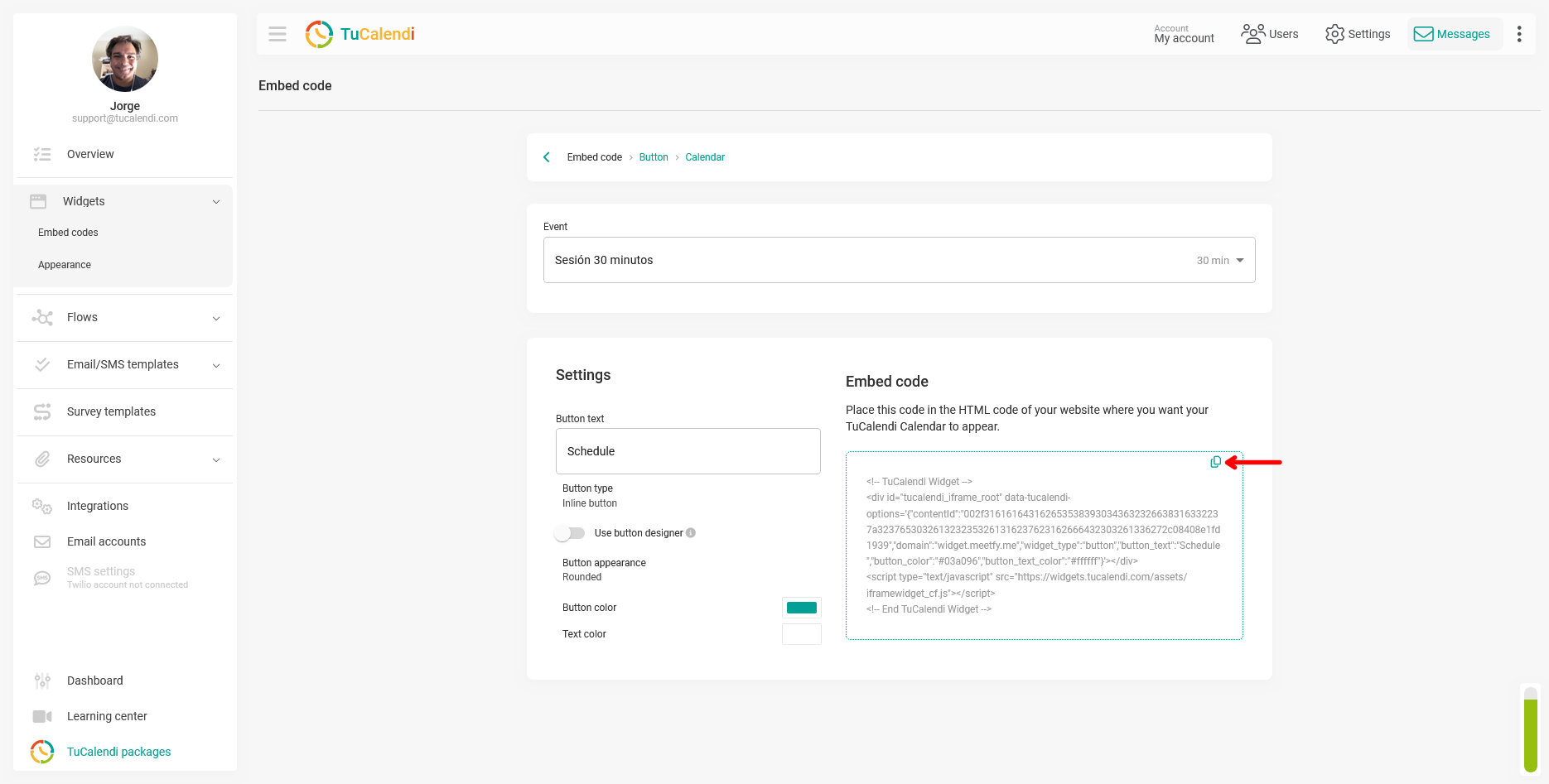Open the Messages envelope button
Viewport: 1549px width, 784px height.
point(1455,34)
